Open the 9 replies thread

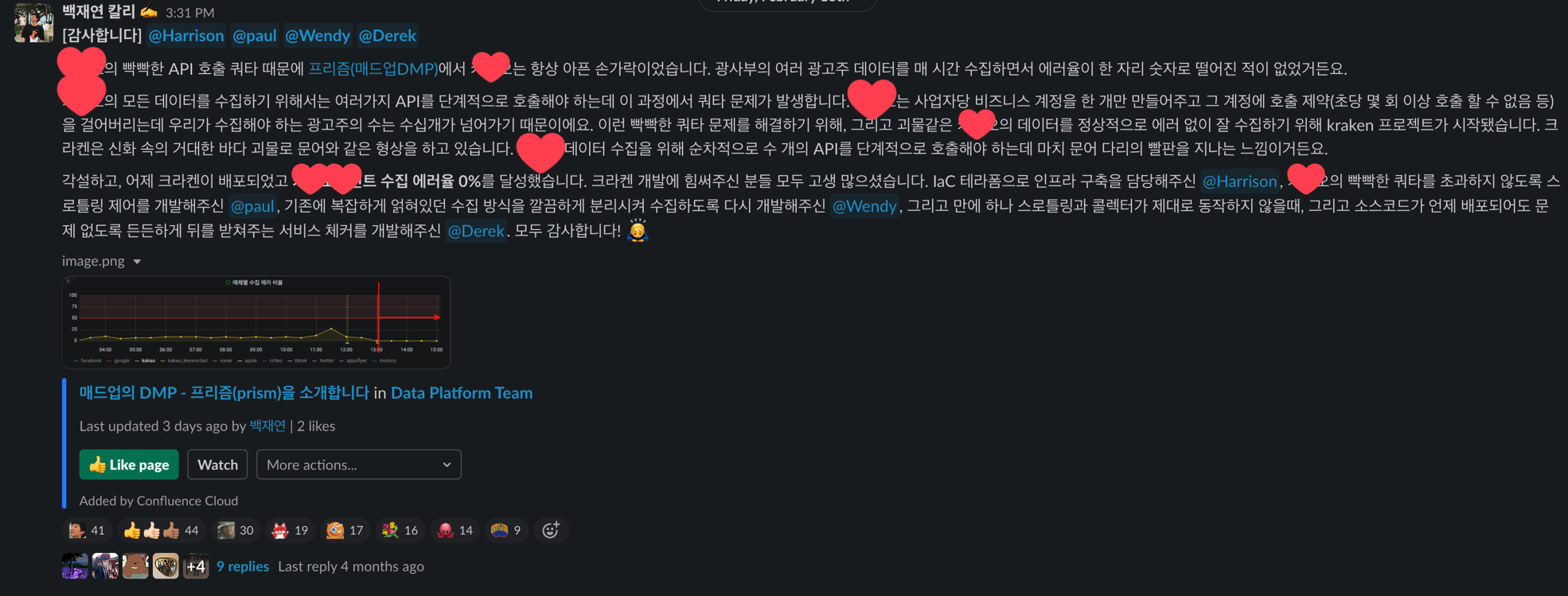tap(243, 567)
